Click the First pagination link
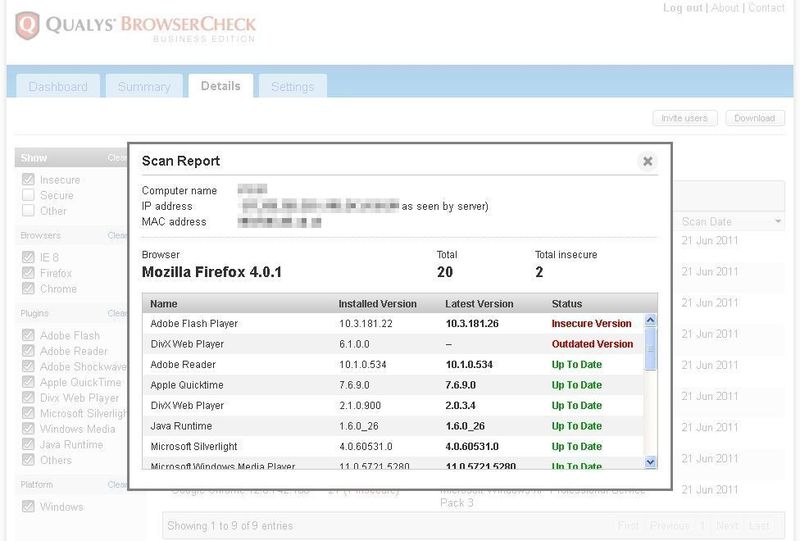 [x=628, y=525]
